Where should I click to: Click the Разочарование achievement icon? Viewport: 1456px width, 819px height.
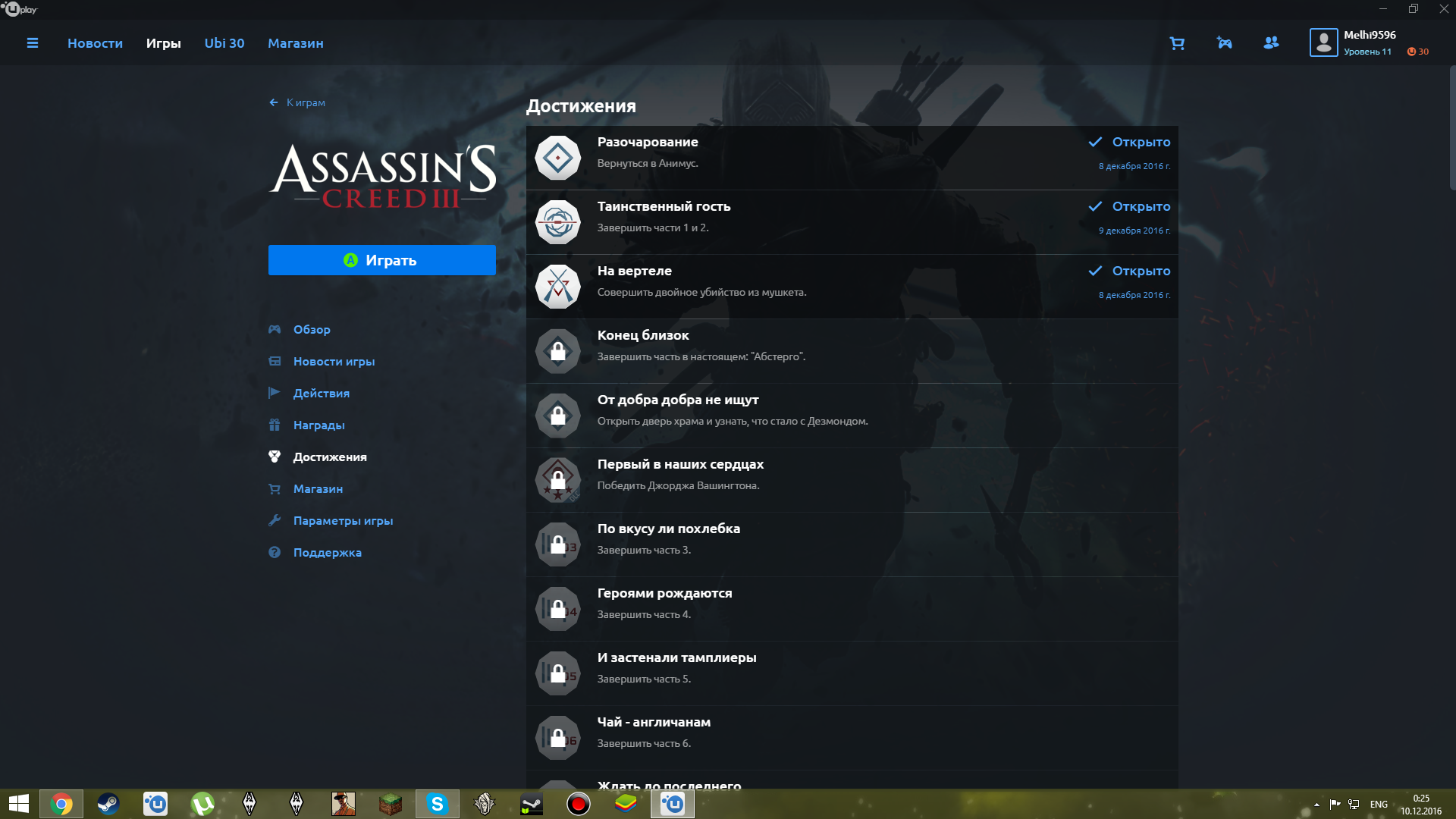(558, 158)
